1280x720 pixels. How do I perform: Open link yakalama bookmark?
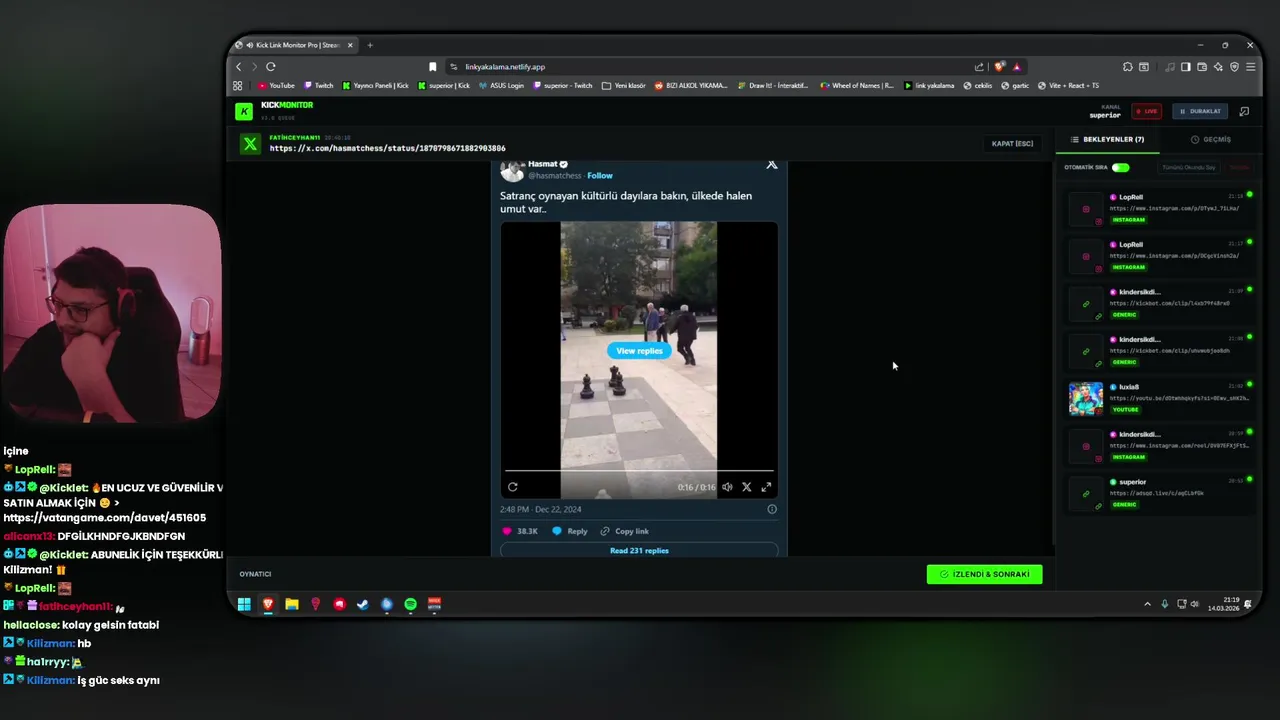coord(929,86)
